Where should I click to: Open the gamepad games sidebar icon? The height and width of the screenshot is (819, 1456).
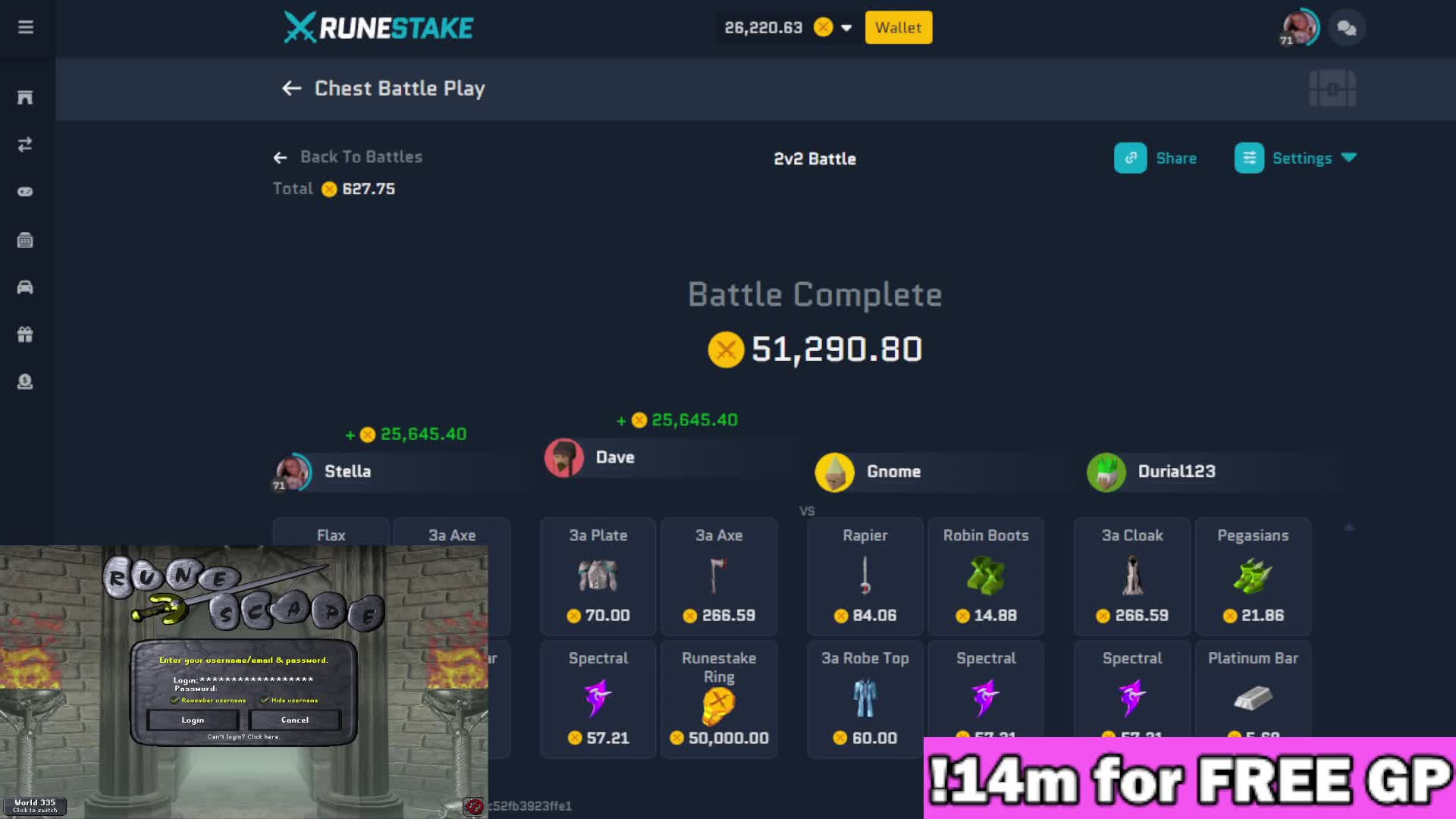(25, 192)
